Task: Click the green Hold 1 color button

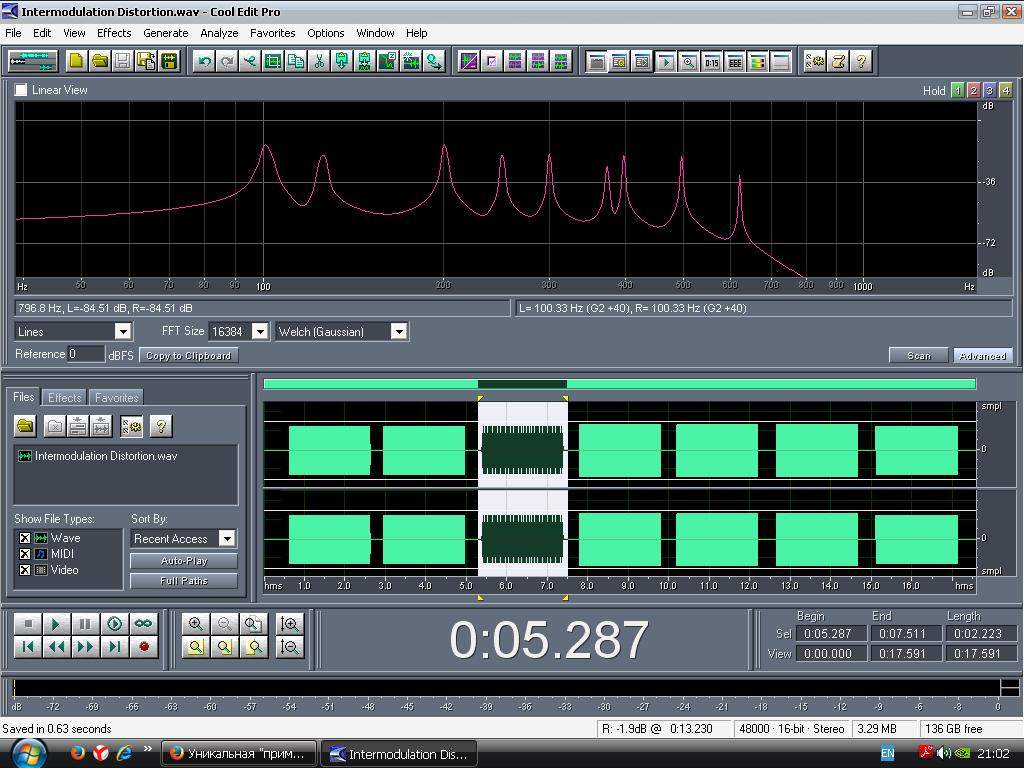Action: click(957, 90)
